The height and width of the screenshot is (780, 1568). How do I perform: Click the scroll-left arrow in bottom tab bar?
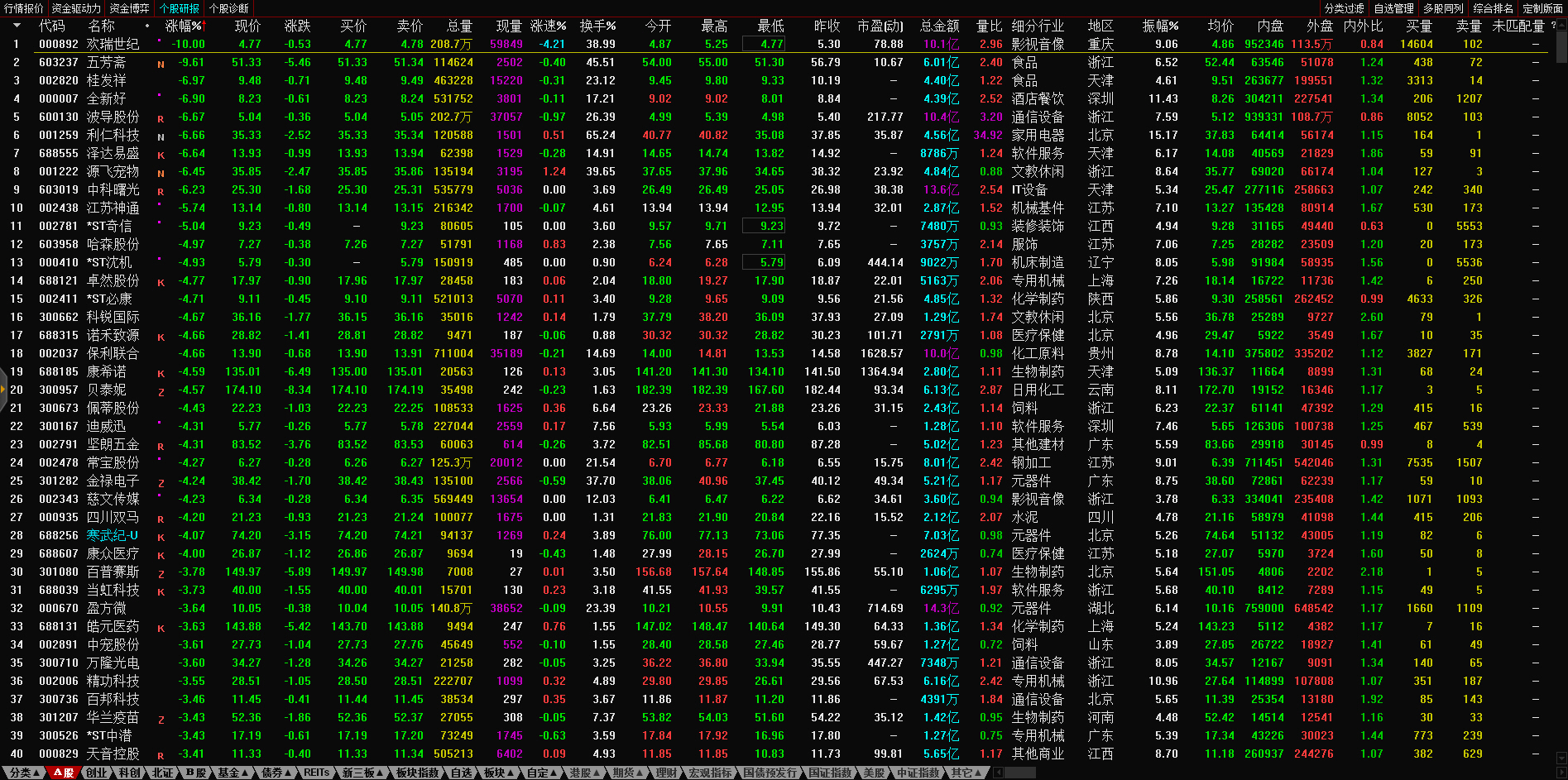point(998,773)
